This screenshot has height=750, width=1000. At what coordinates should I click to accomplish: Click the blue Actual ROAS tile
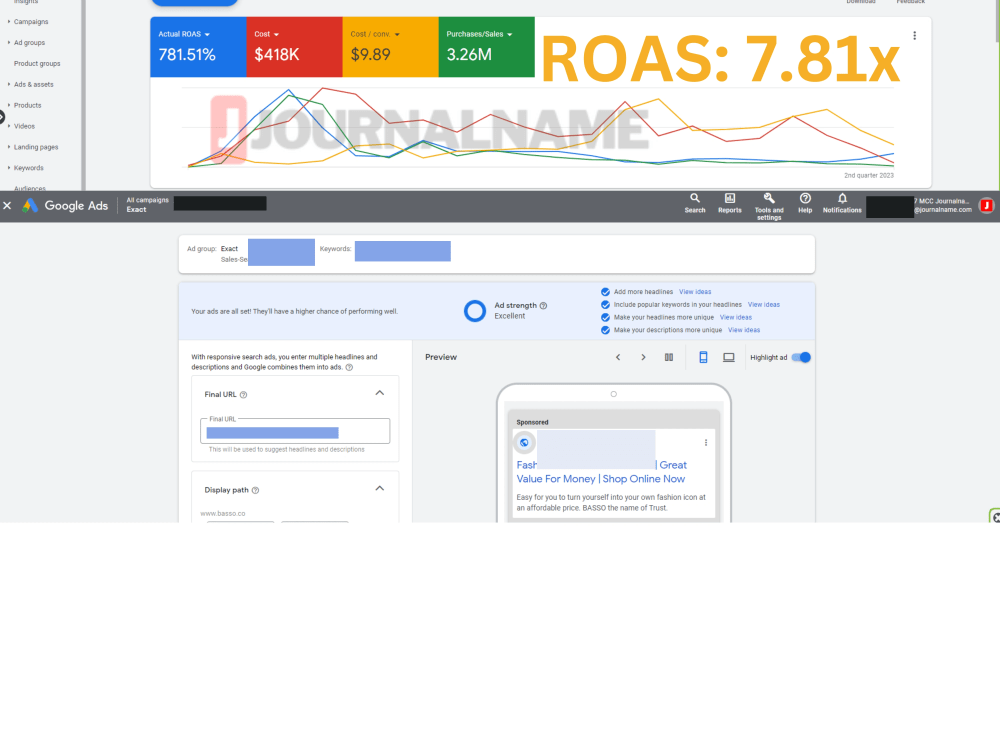click(x=198, y=47)
